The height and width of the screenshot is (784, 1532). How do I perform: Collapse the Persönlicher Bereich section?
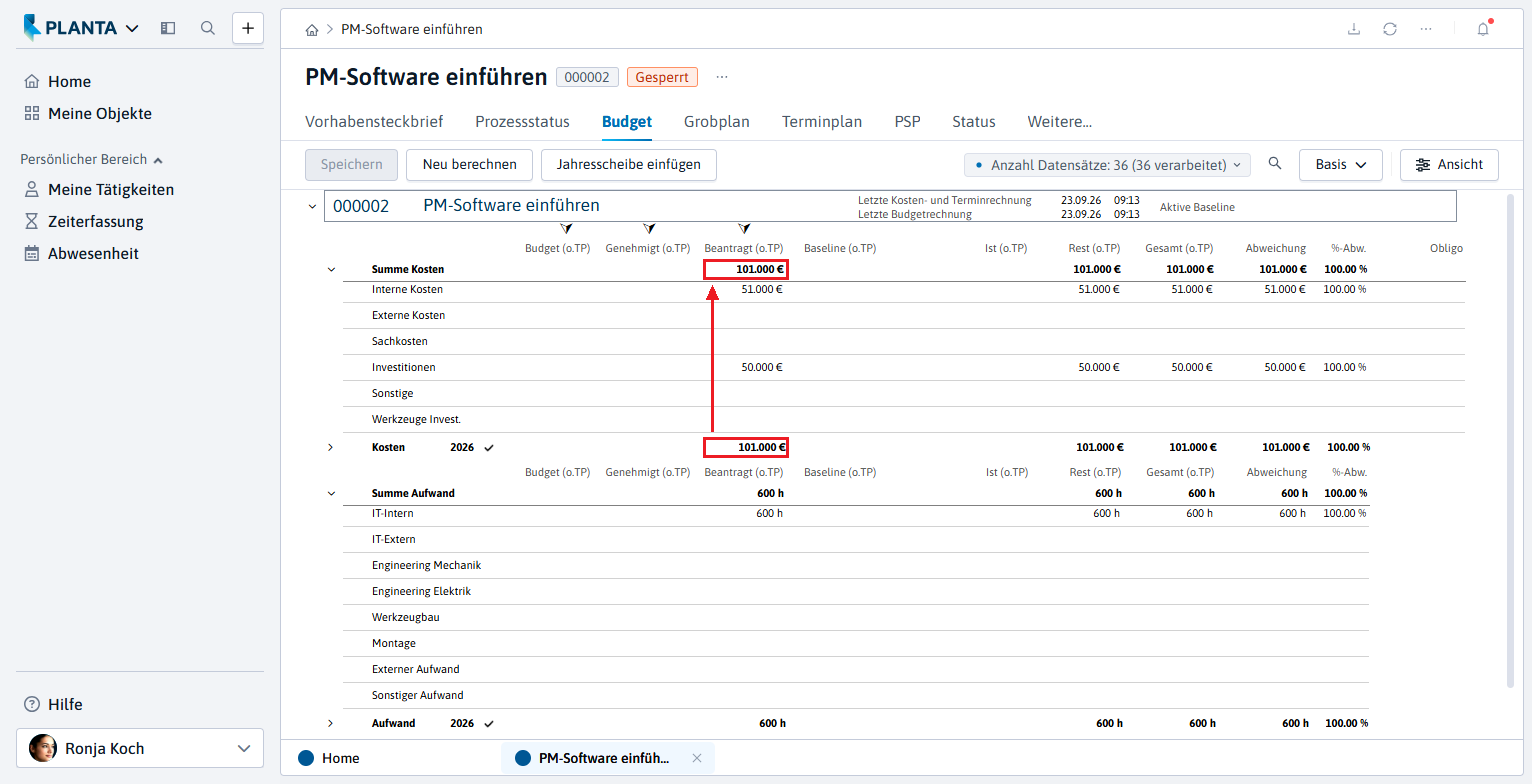point(158,160)
